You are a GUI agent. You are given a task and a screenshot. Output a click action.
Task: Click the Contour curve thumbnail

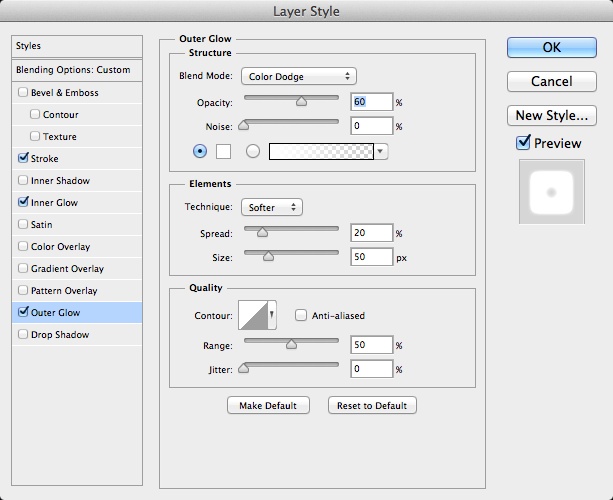pyautogui.click(x=253, y=315)
